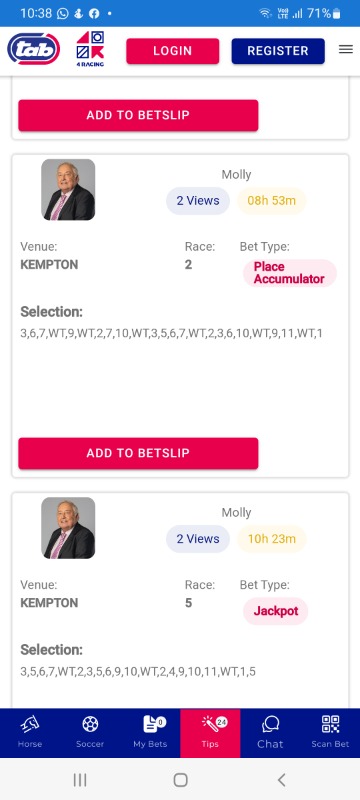Tap the REGISTER button
Screen dimensions: 360x800
278,51
